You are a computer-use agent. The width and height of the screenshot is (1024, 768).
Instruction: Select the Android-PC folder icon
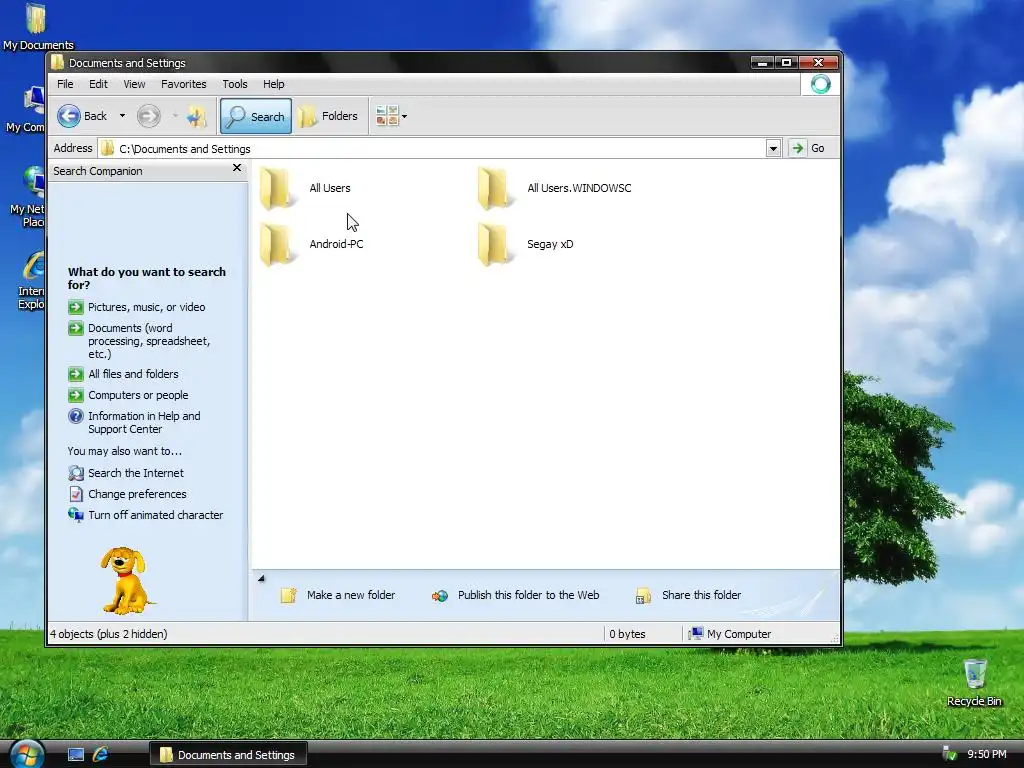click(x=277, y=244)
